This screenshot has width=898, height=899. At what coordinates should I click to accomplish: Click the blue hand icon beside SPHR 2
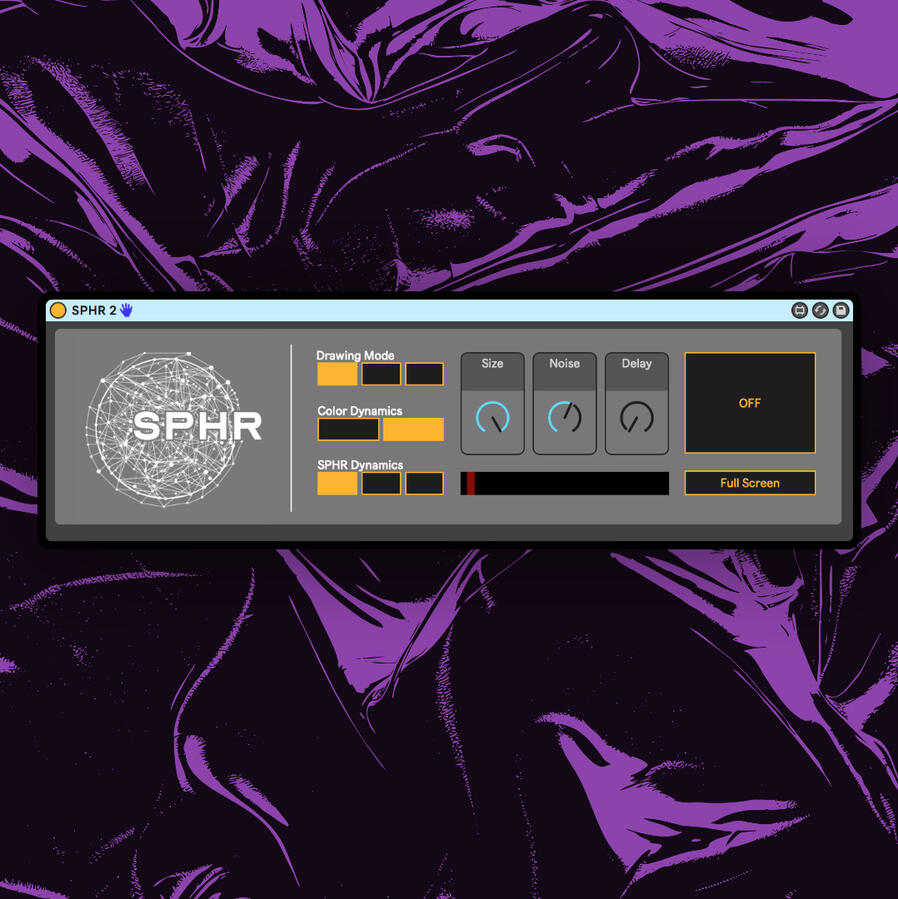click(x=126, y=310)
